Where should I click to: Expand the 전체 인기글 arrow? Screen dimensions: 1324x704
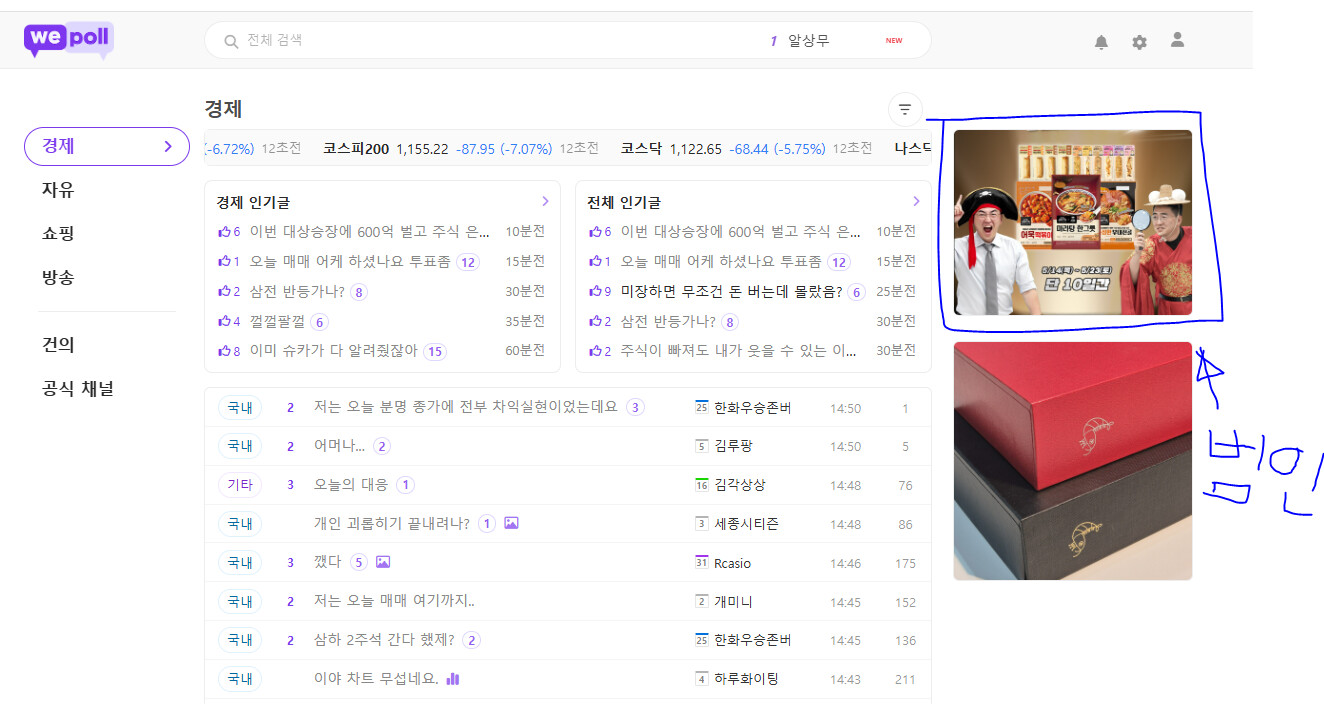coord(916,201)
